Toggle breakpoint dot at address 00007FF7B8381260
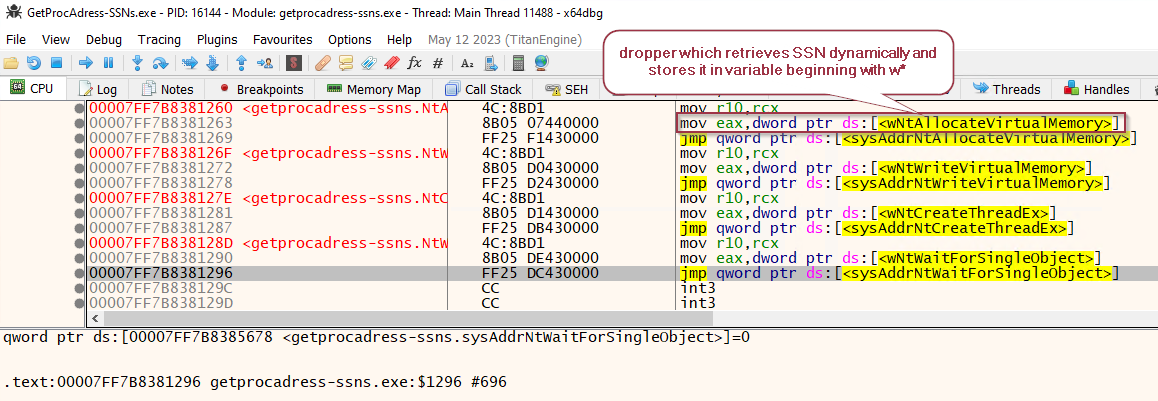This screenshot has height=401, width=1158. [x=79, y=109]
